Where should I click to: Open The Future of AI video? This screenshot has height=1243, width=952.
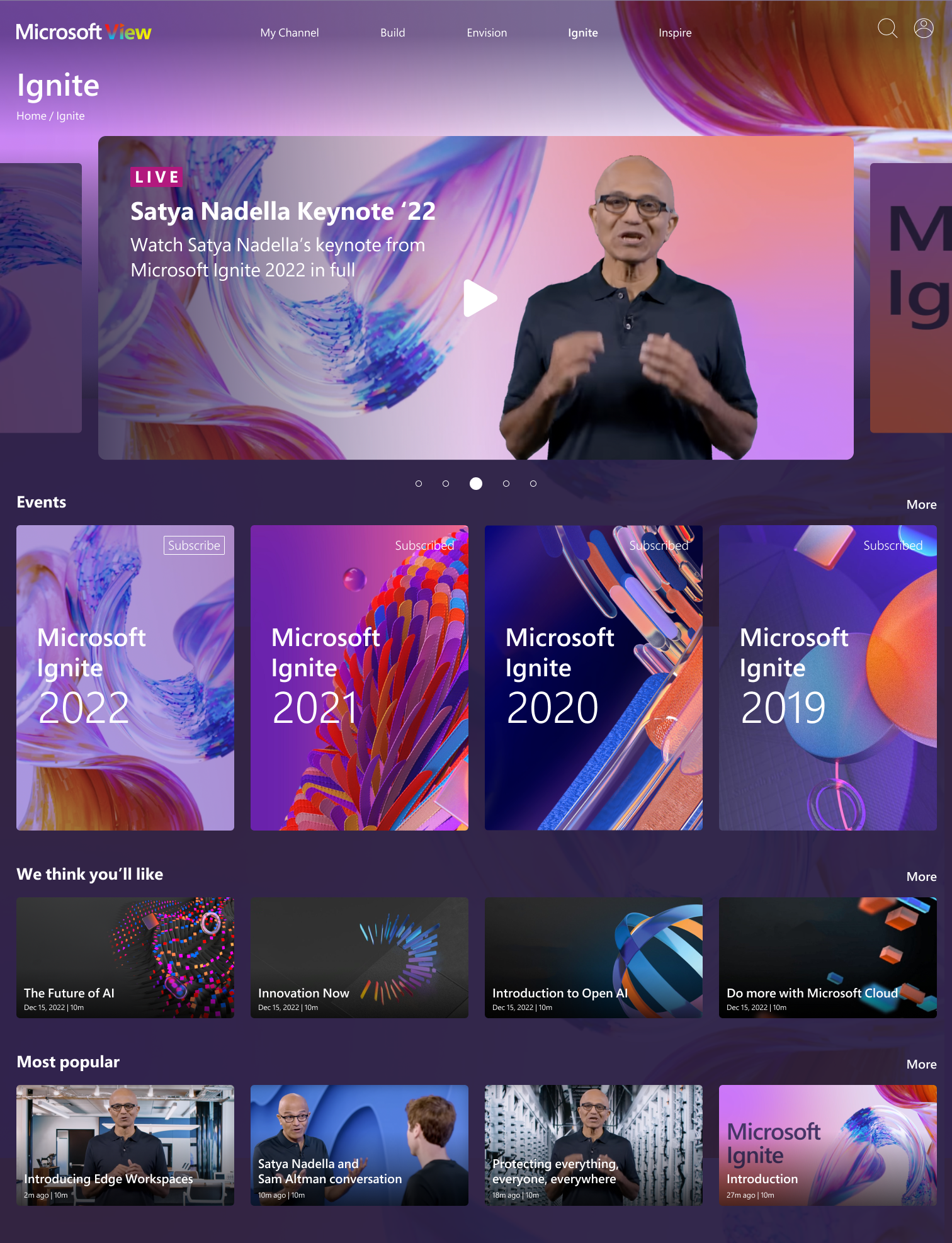(x=125, y=958)
